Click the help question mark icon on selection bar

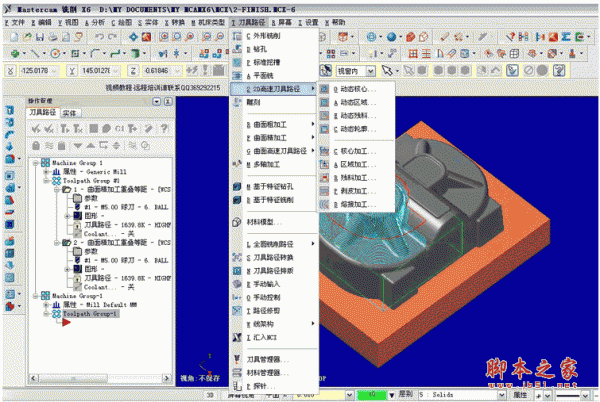click(559, 70)
